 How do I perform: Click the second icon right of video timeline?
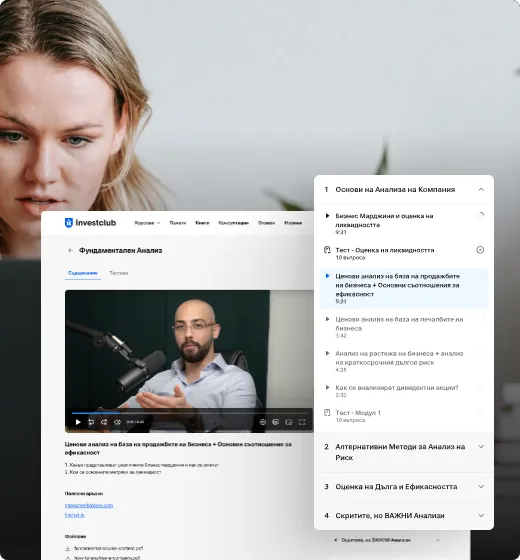(276, 422)
